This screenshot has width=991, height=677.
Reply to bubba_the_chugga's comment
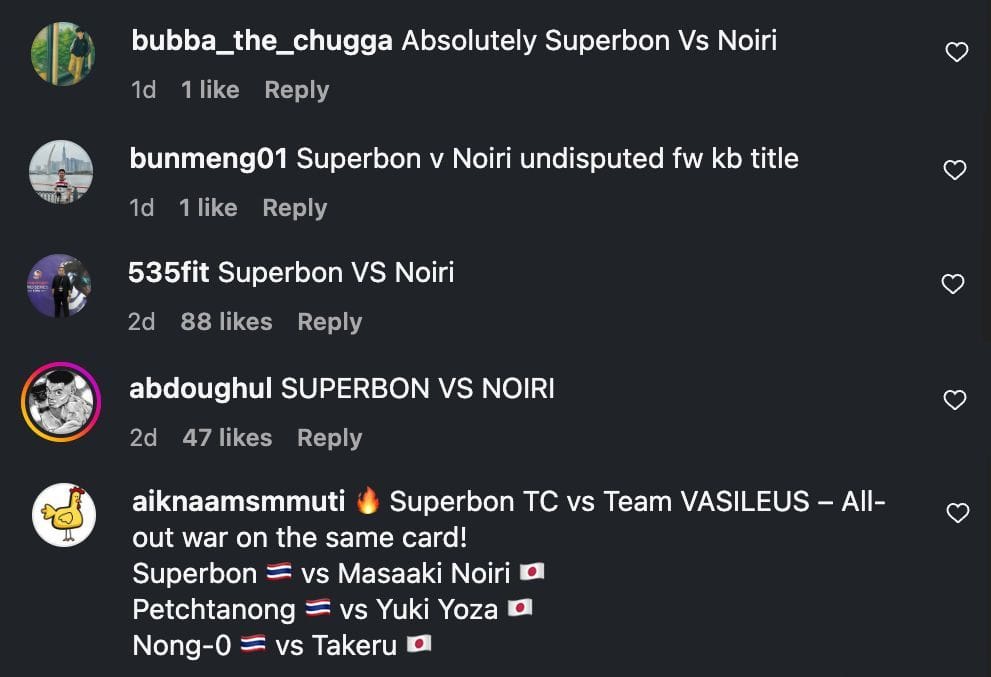296,90
